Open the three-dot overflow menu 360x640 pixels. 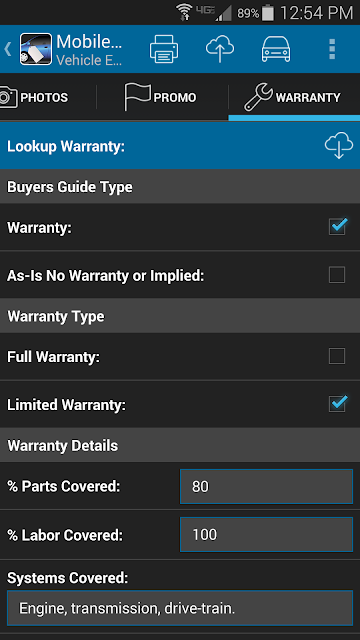point(332,49)
